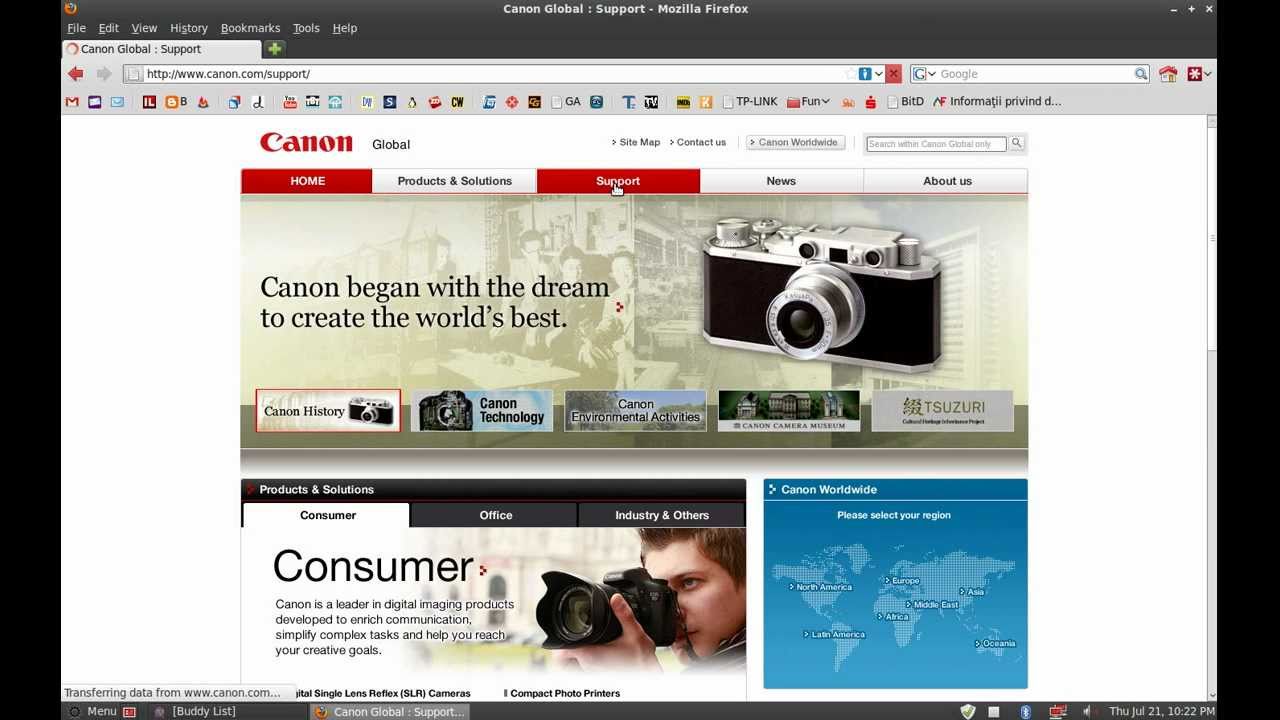
Task: Click the Site Map link
Action: click(636, 143)
